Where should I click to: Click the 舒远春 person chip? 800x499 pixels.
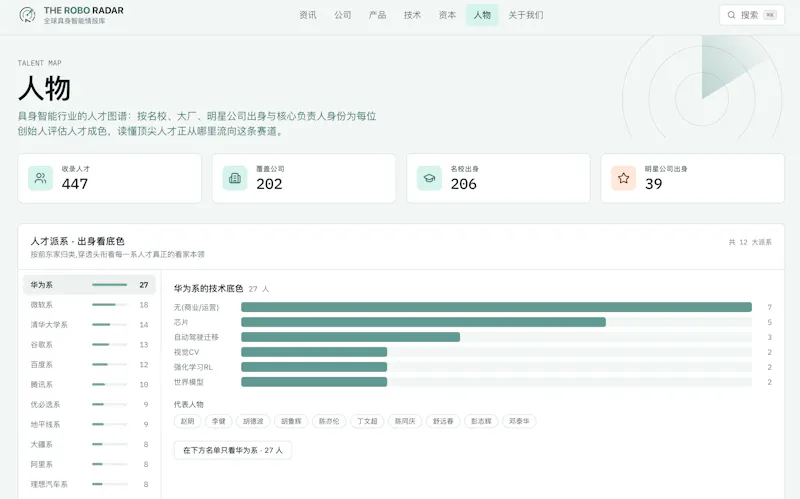(443, 421)
